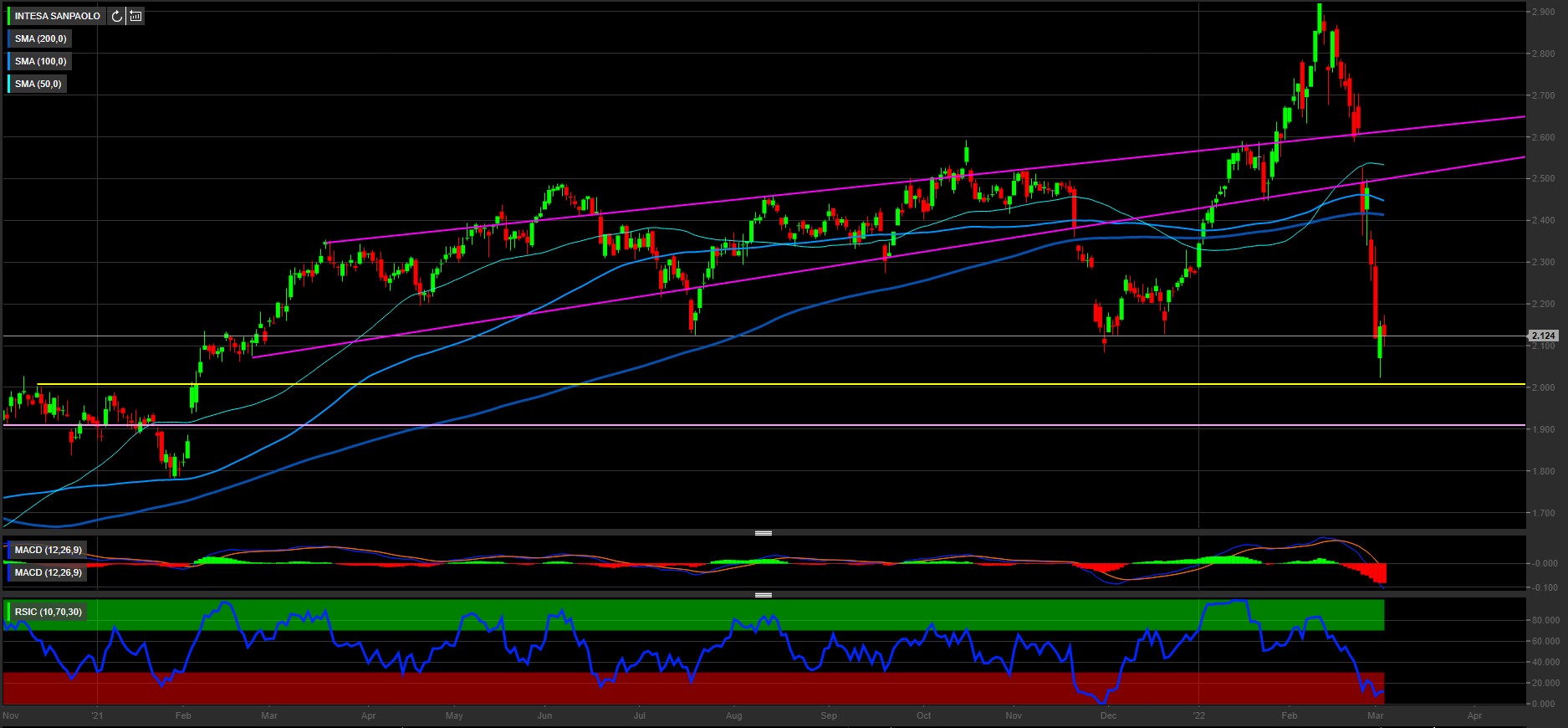The image size is (1568, 728).
Task: Click the current price tag 2.124
Action: [1544, 336]
